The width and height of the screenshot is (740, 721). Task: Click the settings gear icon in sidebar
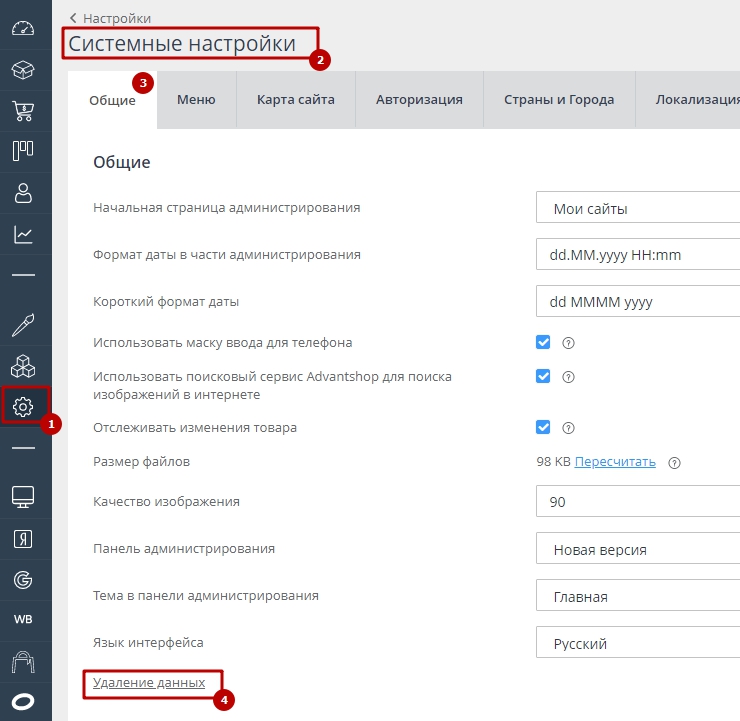23,405
